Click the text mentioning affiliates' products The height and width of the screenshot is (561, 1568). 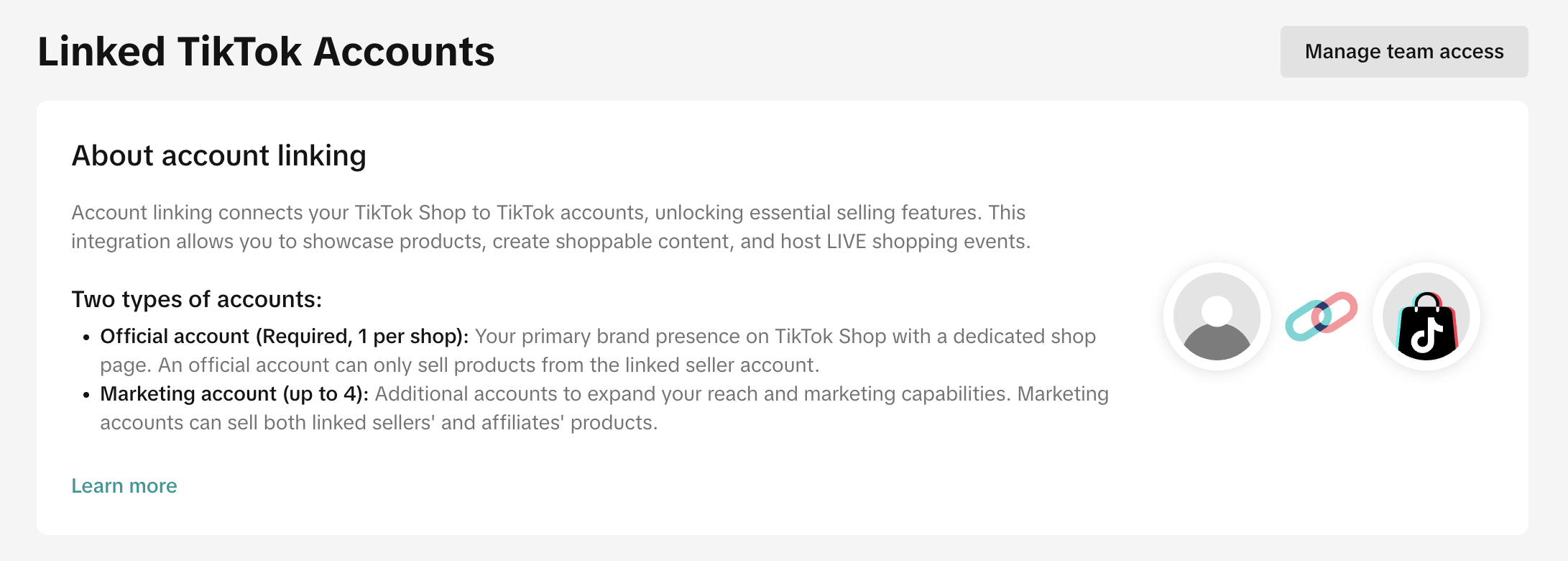379,423
